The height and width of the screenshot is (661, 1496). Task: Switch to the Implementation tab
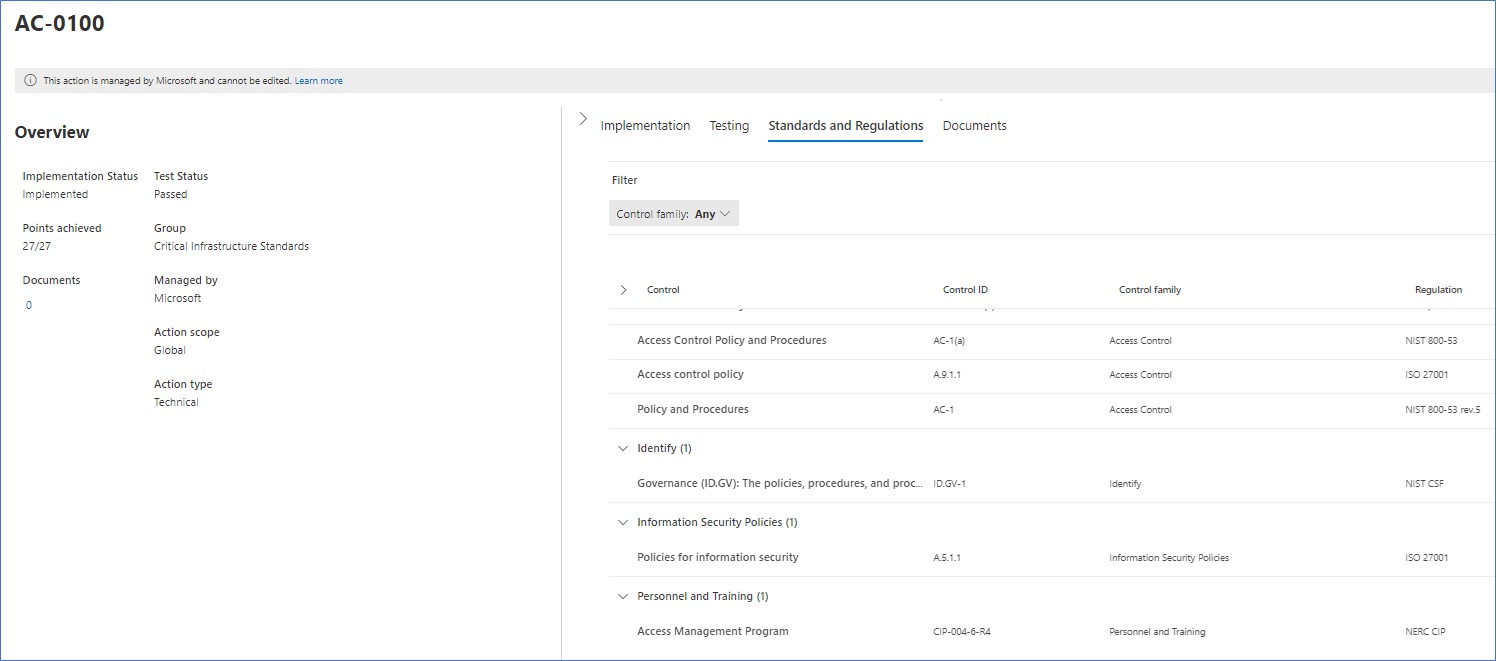pos(645,125)
